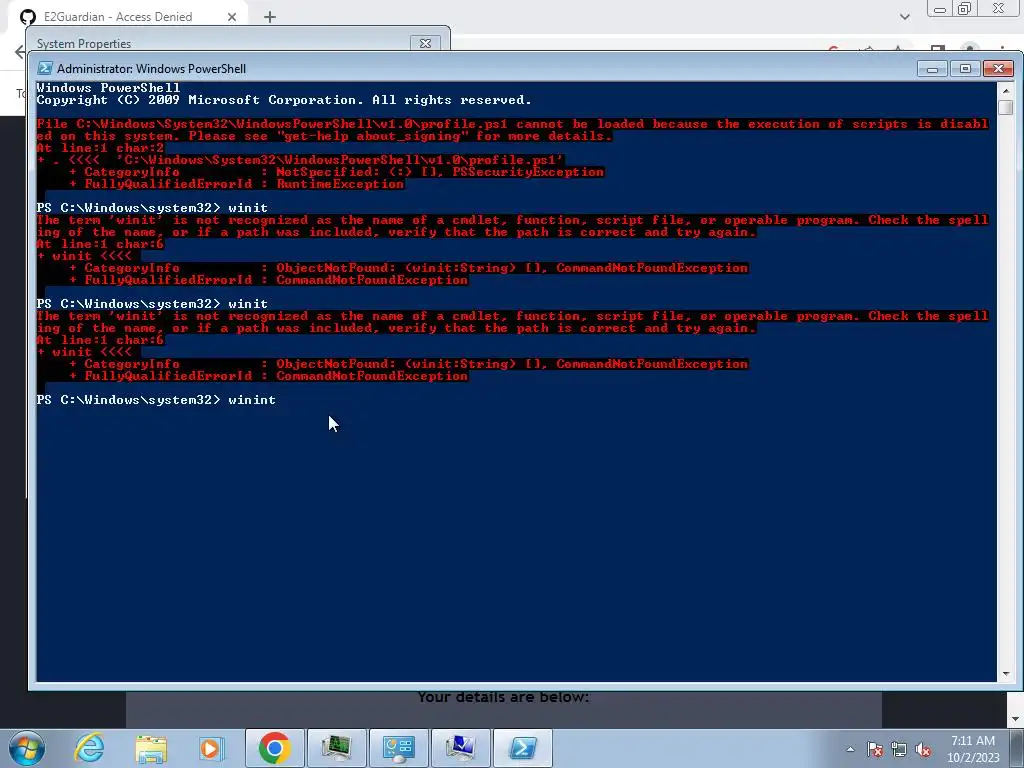The width and height of the screenshot is (1024, 768).
Task: Click the GitHub favicon on the Chrome tab
Action: [x=27, y=16]
